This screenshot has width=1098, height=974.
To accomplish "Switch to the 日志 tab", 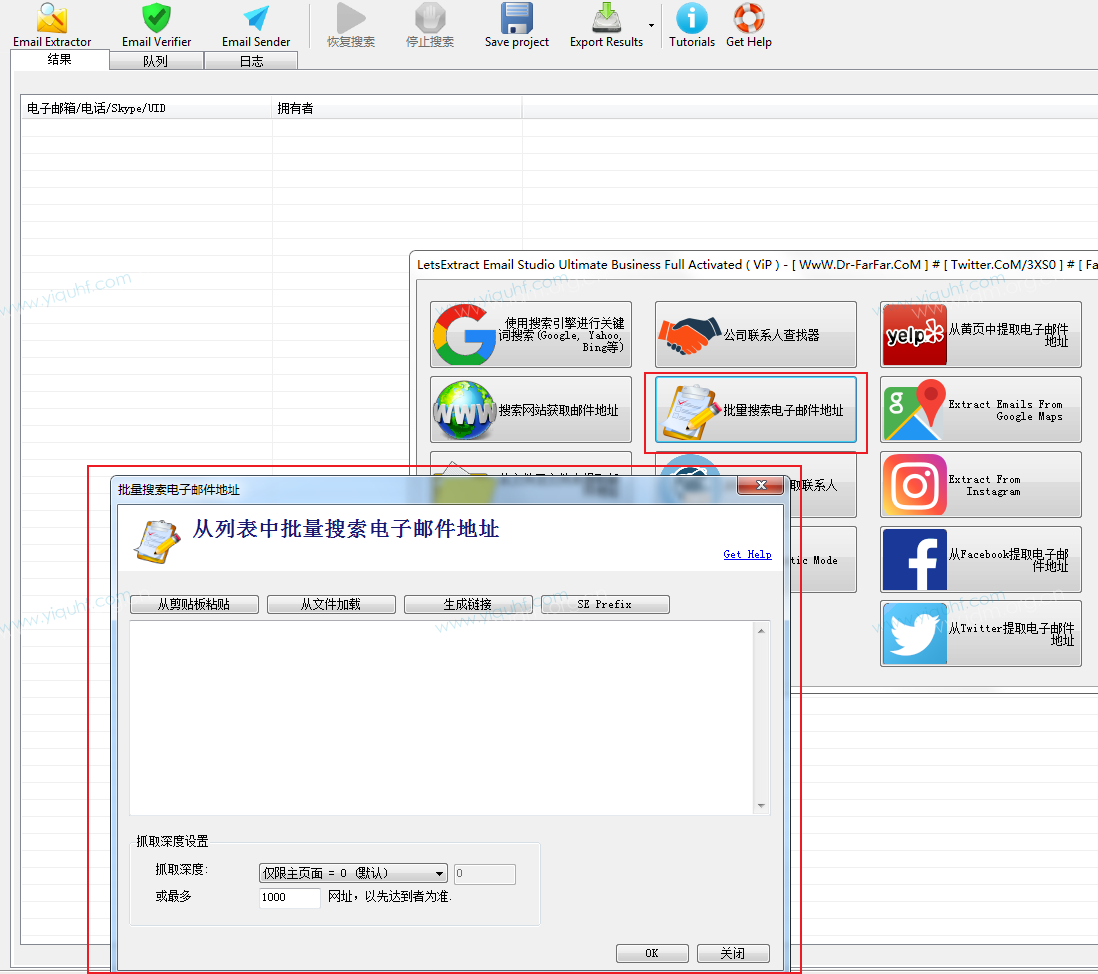I will coord(251,62).
